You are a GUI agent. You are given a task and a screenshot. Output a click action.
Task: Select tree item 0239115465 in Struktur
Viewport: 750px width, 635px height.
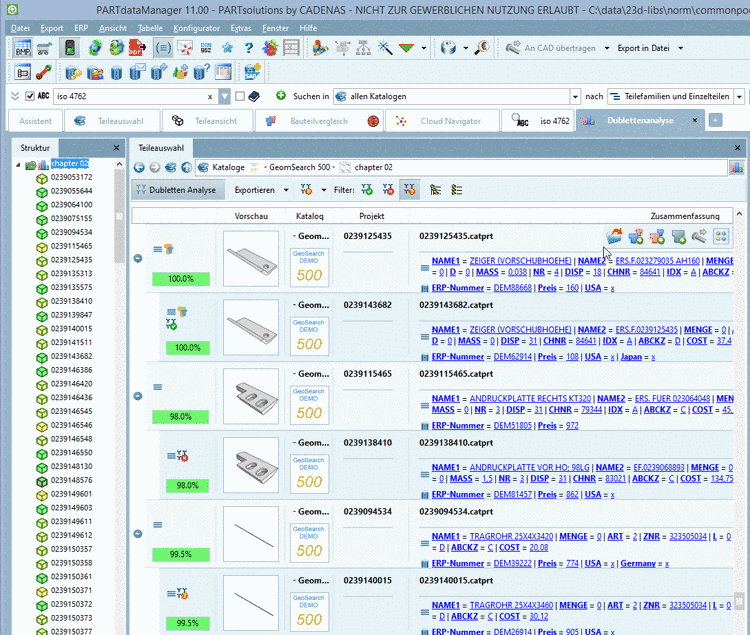[x=71, y=246]
